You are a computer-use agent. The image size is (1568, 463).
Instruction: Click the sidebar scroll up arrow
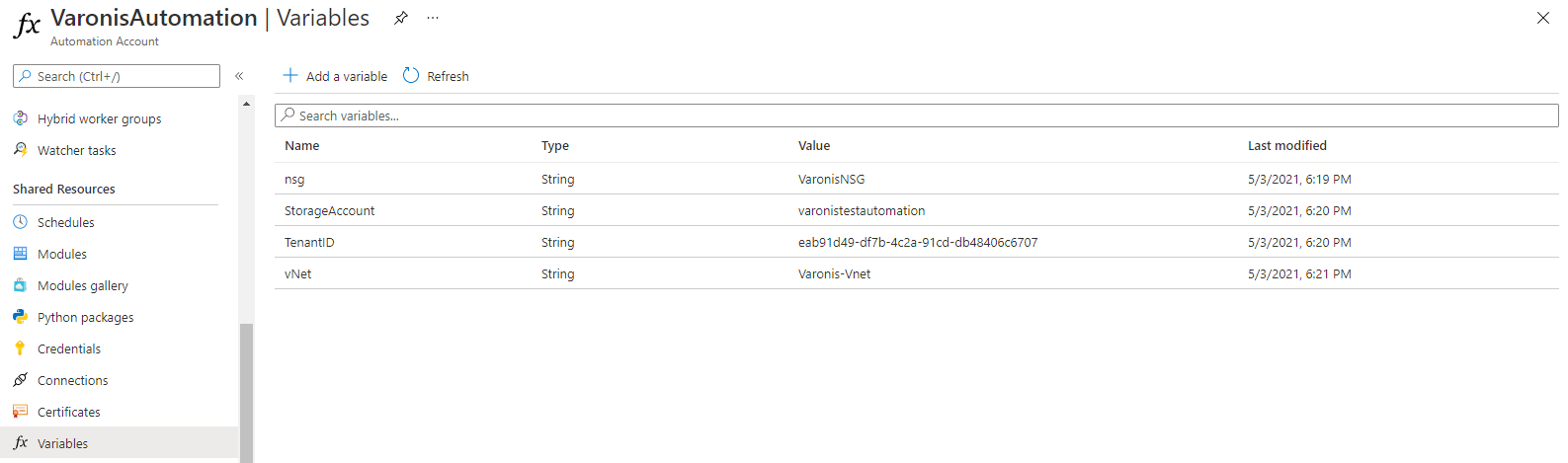coord(246,104)
